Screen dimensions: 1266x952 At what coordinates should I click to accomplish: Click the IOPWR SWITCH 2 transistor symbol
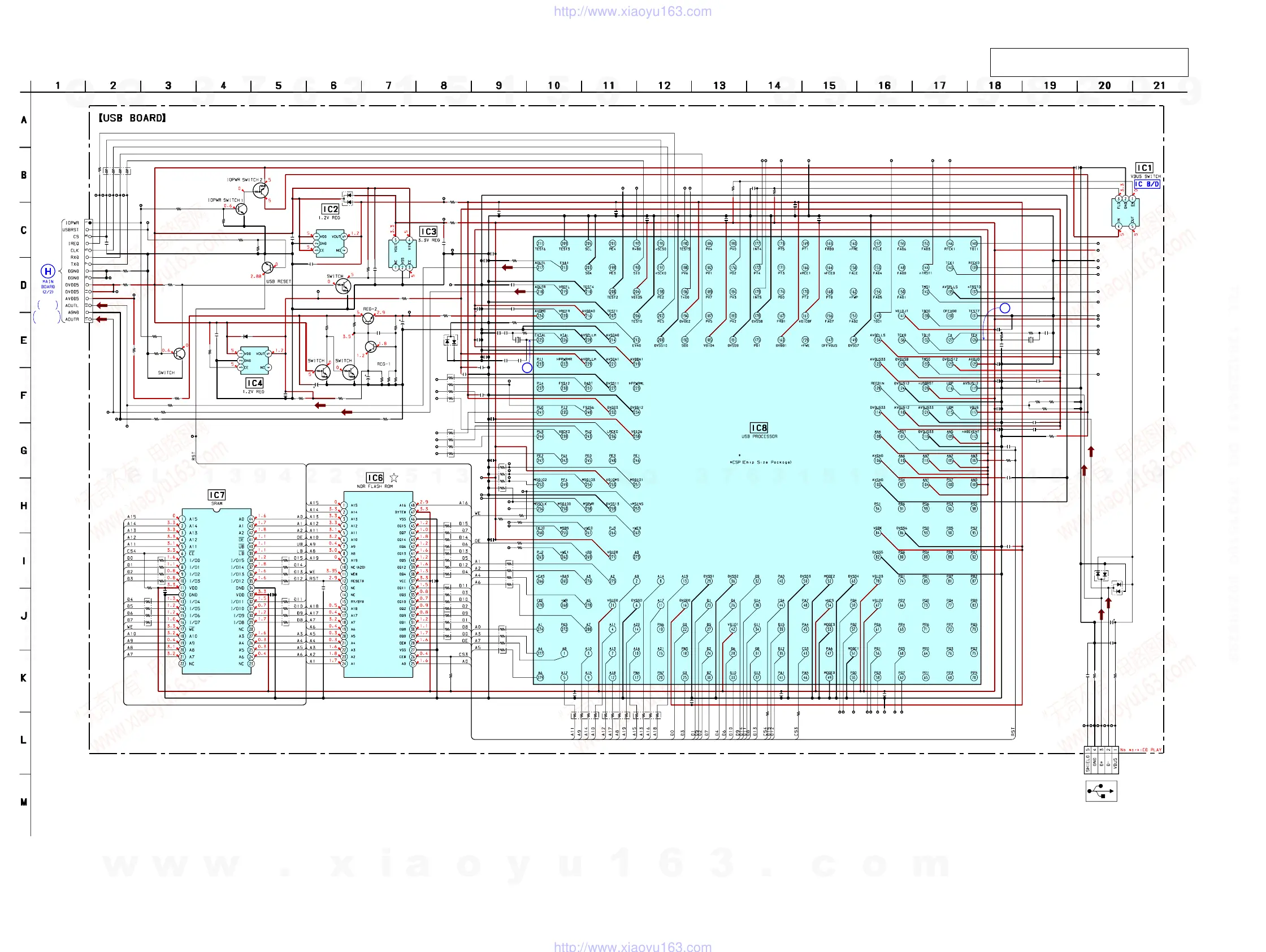261,190
